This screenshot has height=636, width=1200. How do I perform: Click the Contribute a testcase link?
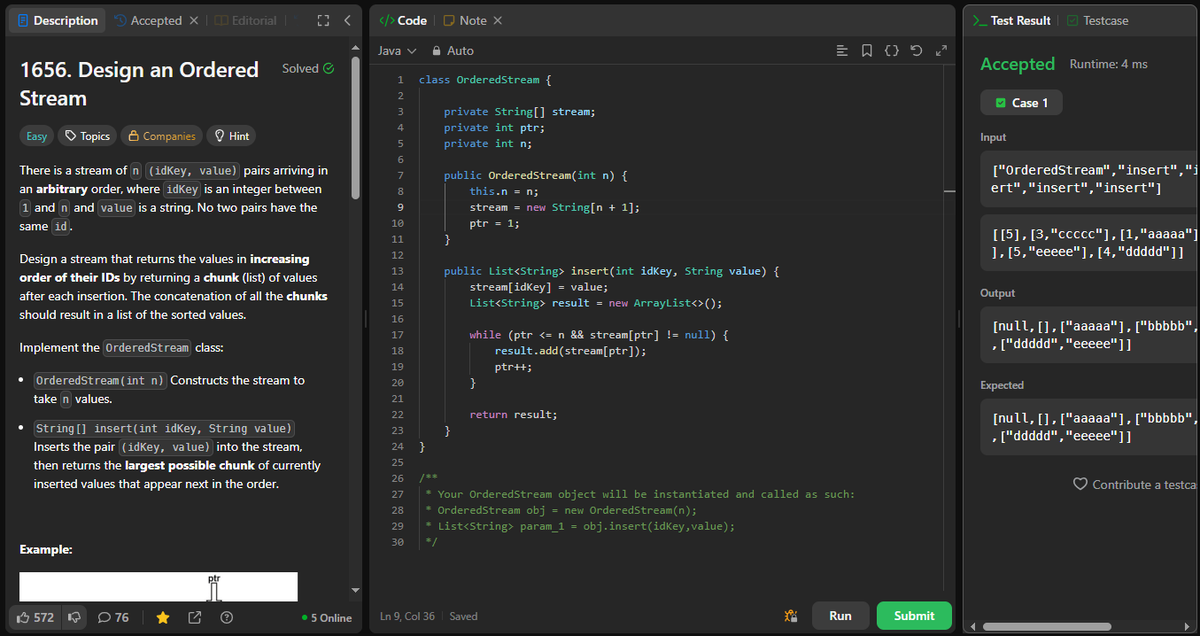1136,484
